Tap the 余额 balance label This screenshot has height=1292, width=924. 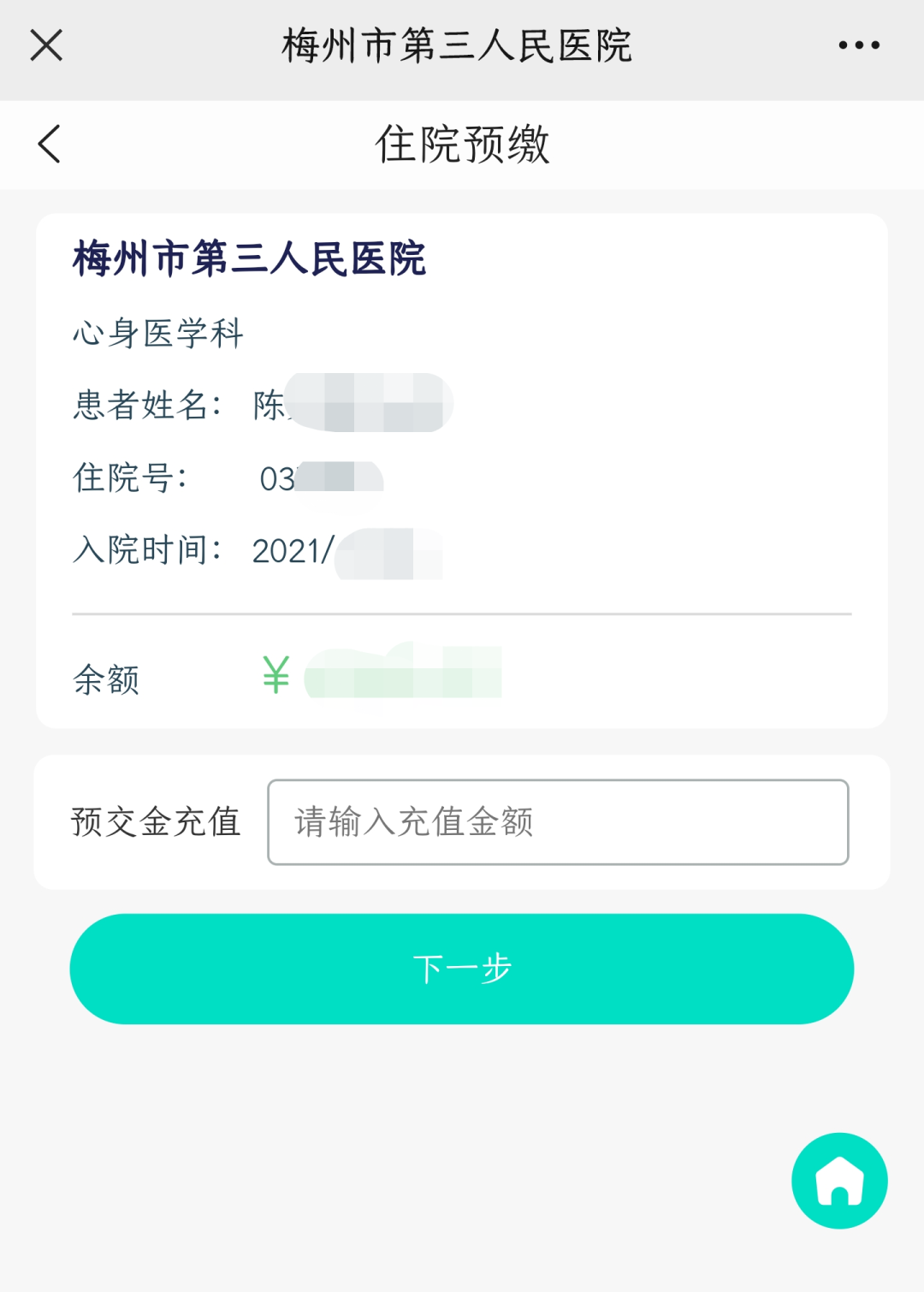[x=106, y=680]
